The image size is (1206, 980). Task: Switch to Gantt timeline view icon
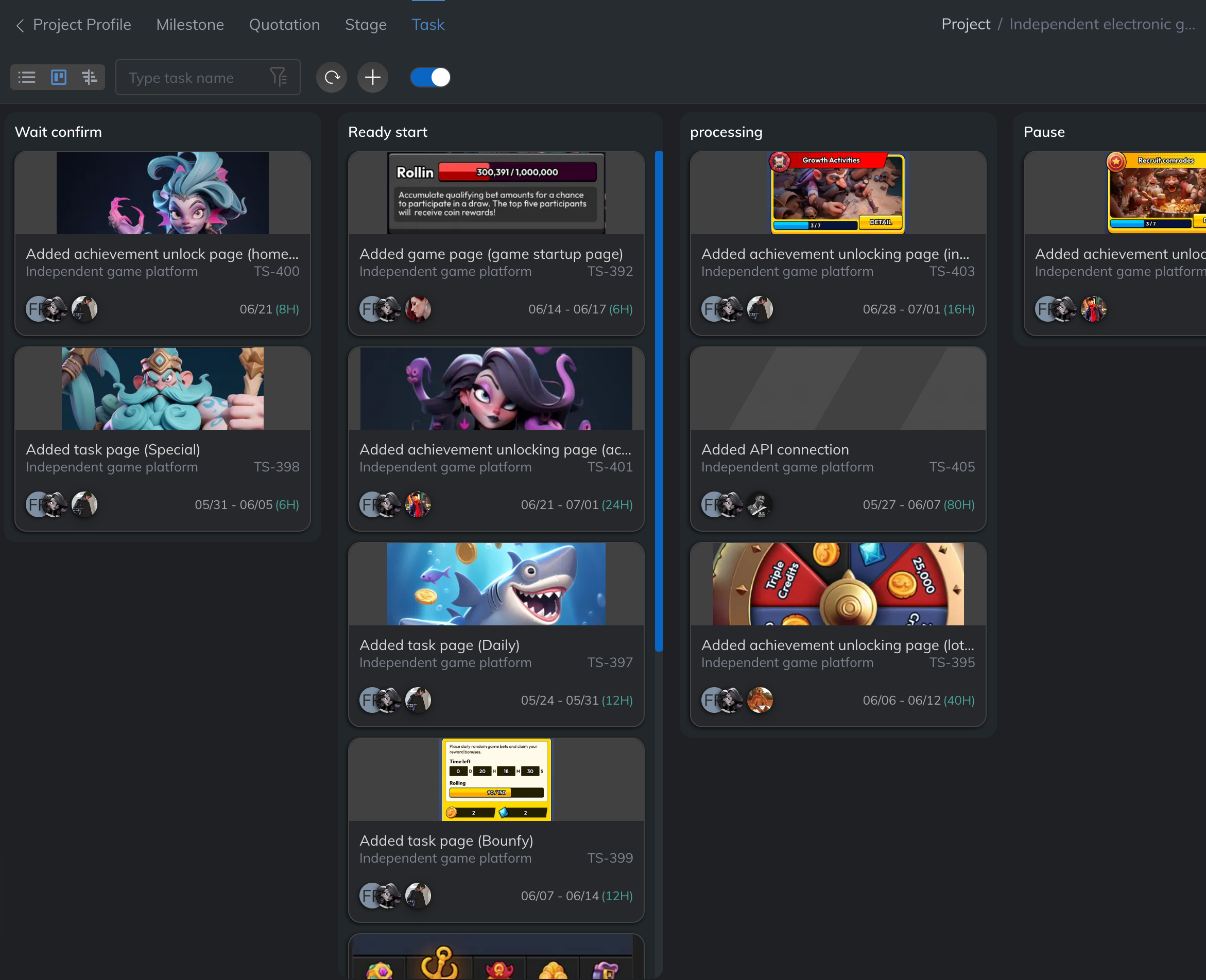coord(89,77)
